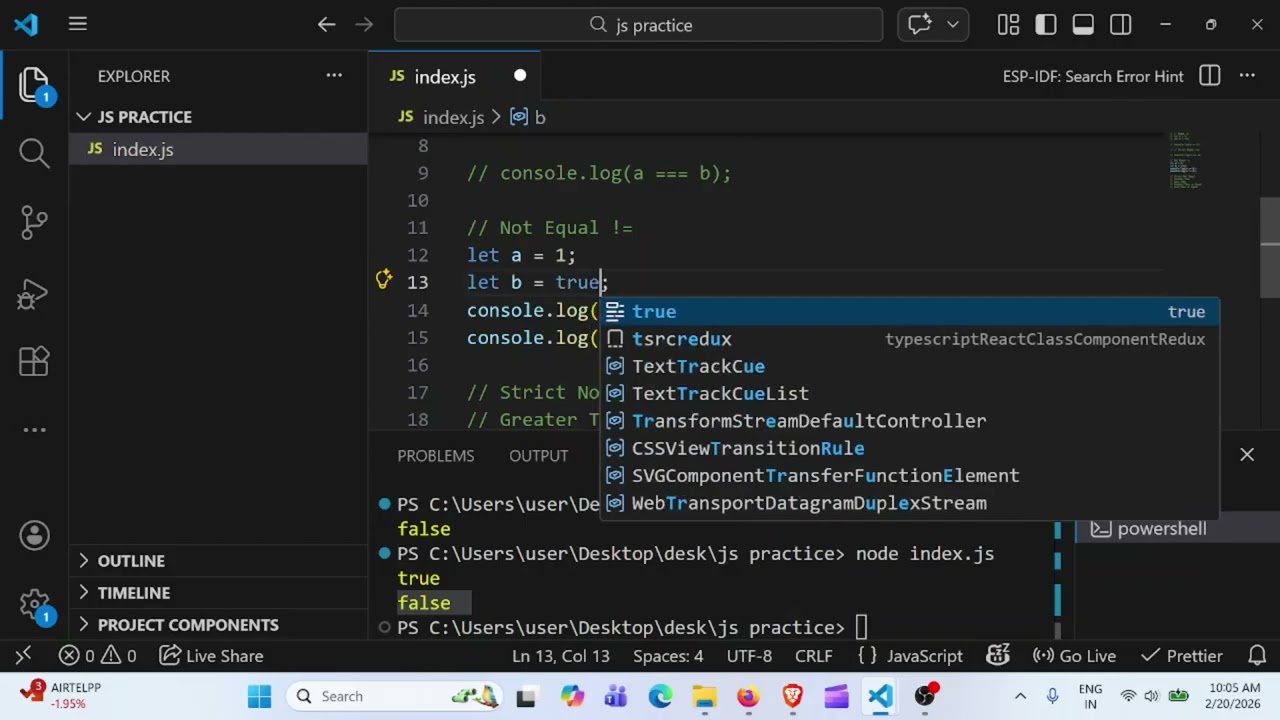
Task: Click the code minimap preview
Action: (x=1185, y=160)
